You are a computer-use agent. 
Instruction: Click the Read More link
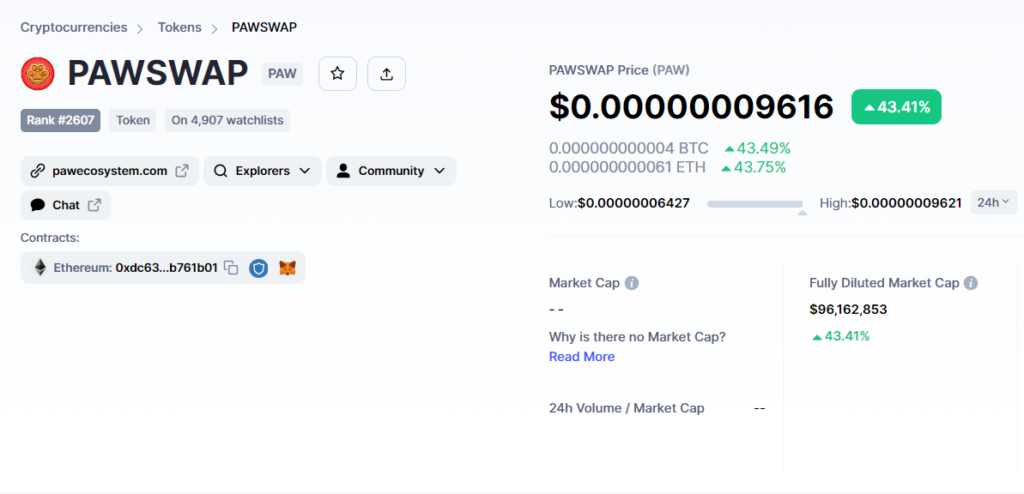pos(581,357)
